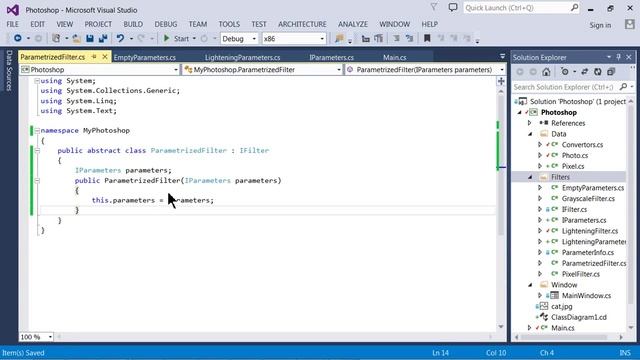Click the New Project toolbar icon
640x360 pixels.
click(x=56, y=38)
